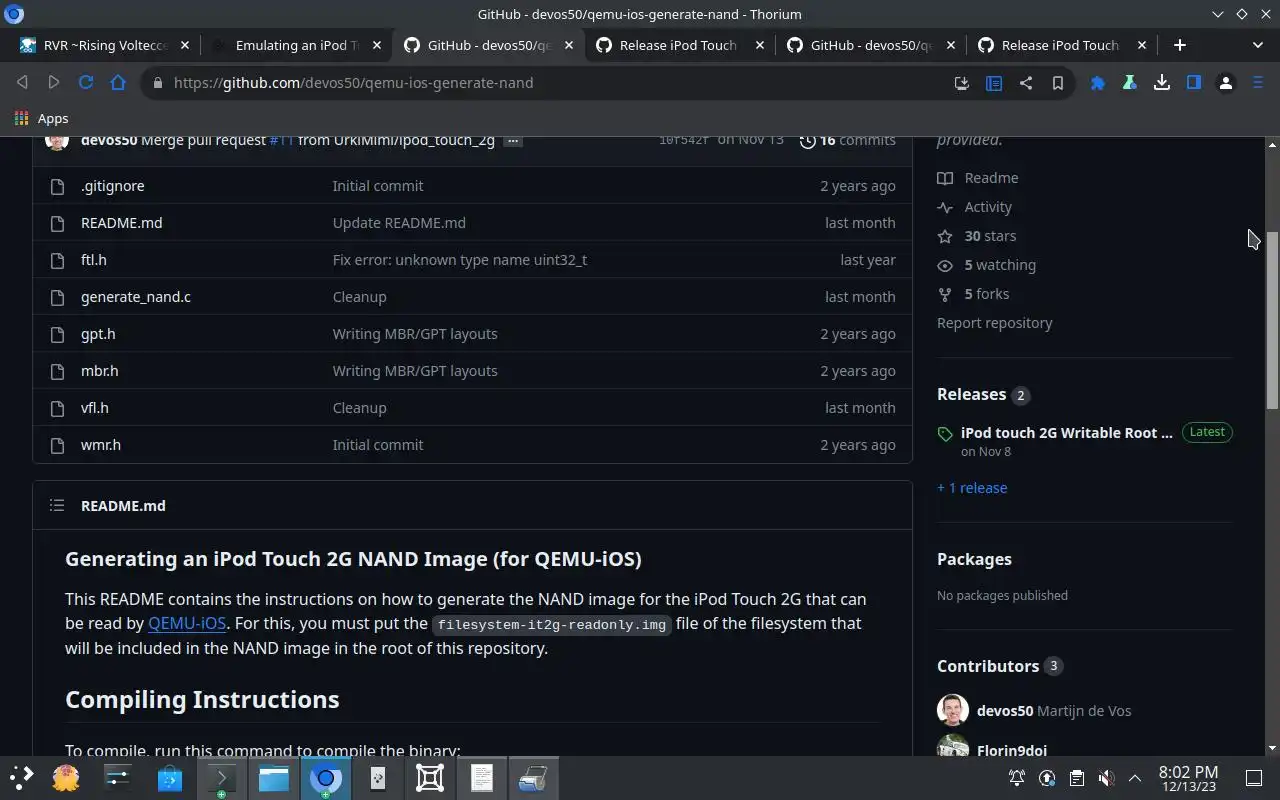Open iPod touch 2G Writable Root release
This screenshot has height=800, width=1280.
(1067, 433)
